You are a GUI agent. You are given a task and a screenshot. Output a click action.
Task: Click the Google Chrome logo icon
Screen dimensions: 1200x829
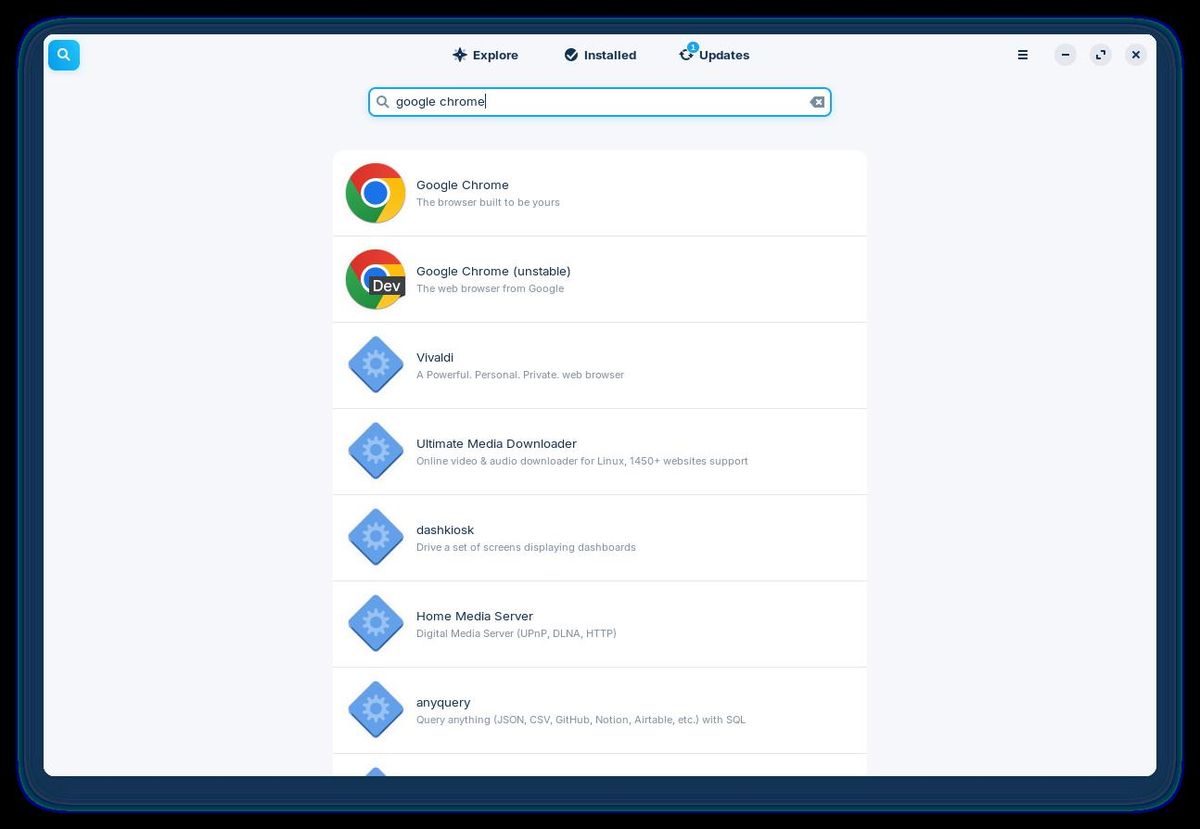[375, 193]
